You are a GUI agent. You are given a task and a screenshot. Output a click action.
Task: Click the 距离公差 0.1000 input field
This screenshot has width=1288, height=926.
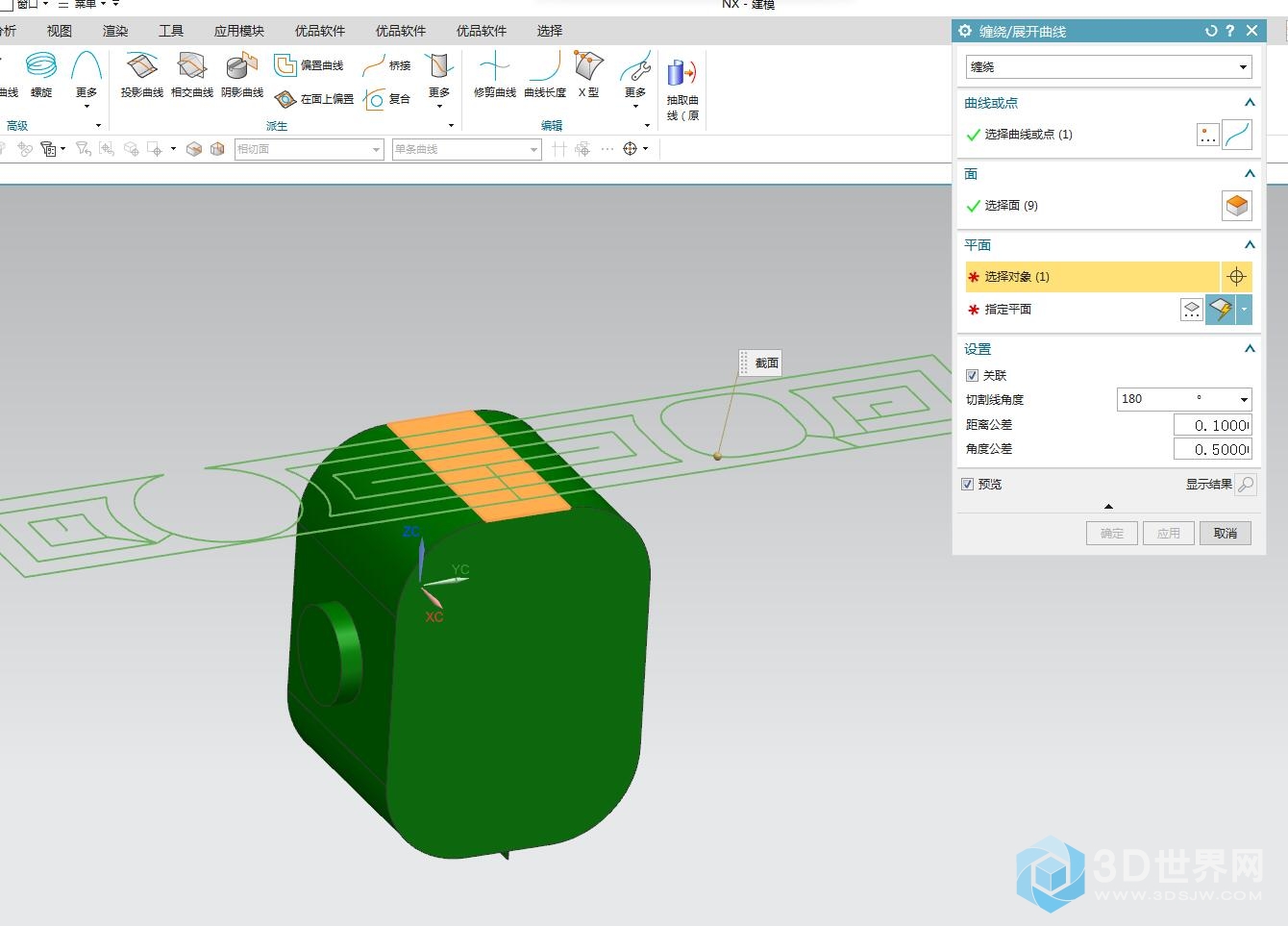[x=1213, y=425]
